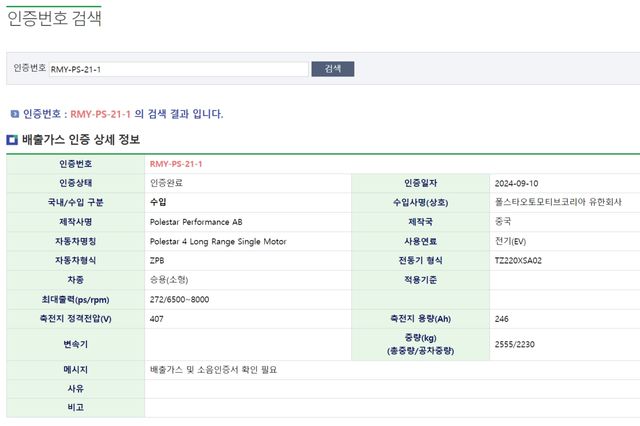Select the 272/6500~8000 max output cell

click(x=180, y=298)
